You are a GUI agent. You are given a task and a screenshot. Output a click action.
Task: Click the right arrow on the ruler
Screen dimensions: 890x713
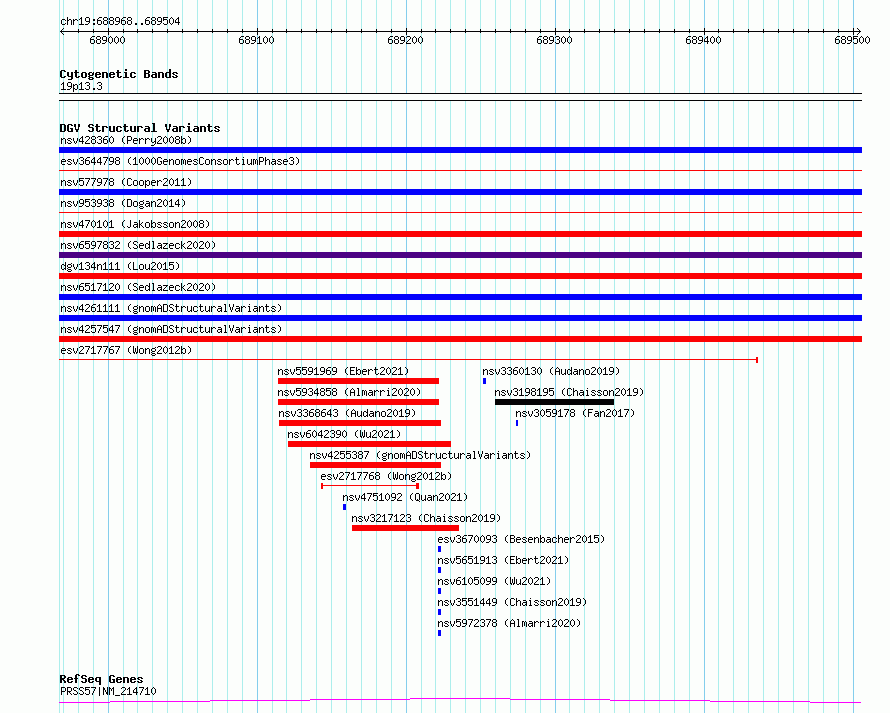858,32
